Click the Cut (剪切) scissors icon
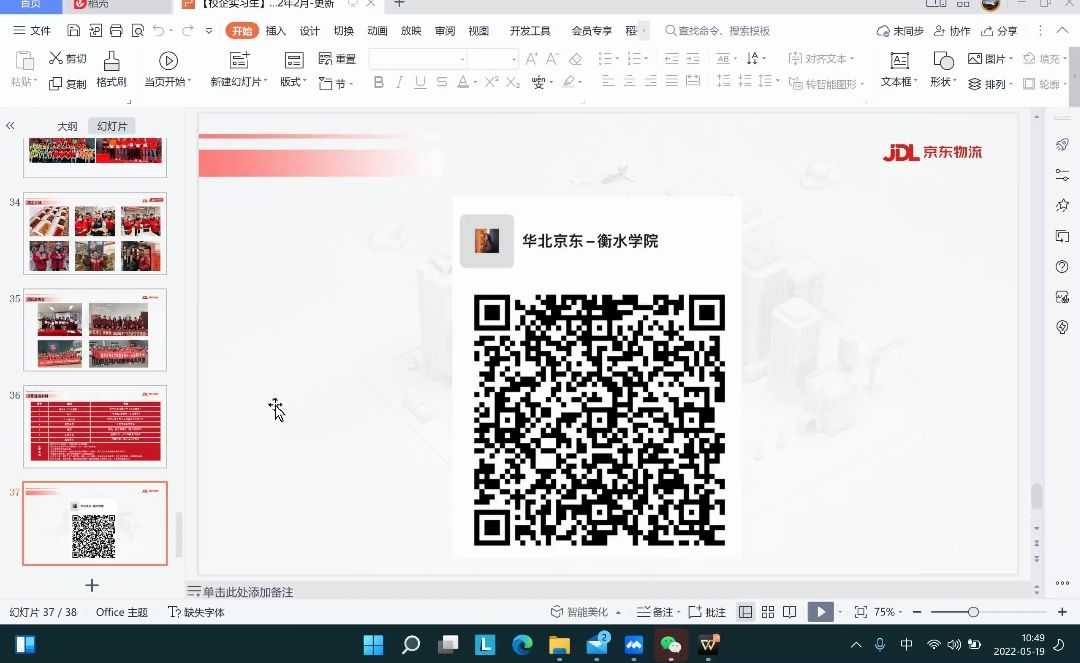 tap(56, 59)
